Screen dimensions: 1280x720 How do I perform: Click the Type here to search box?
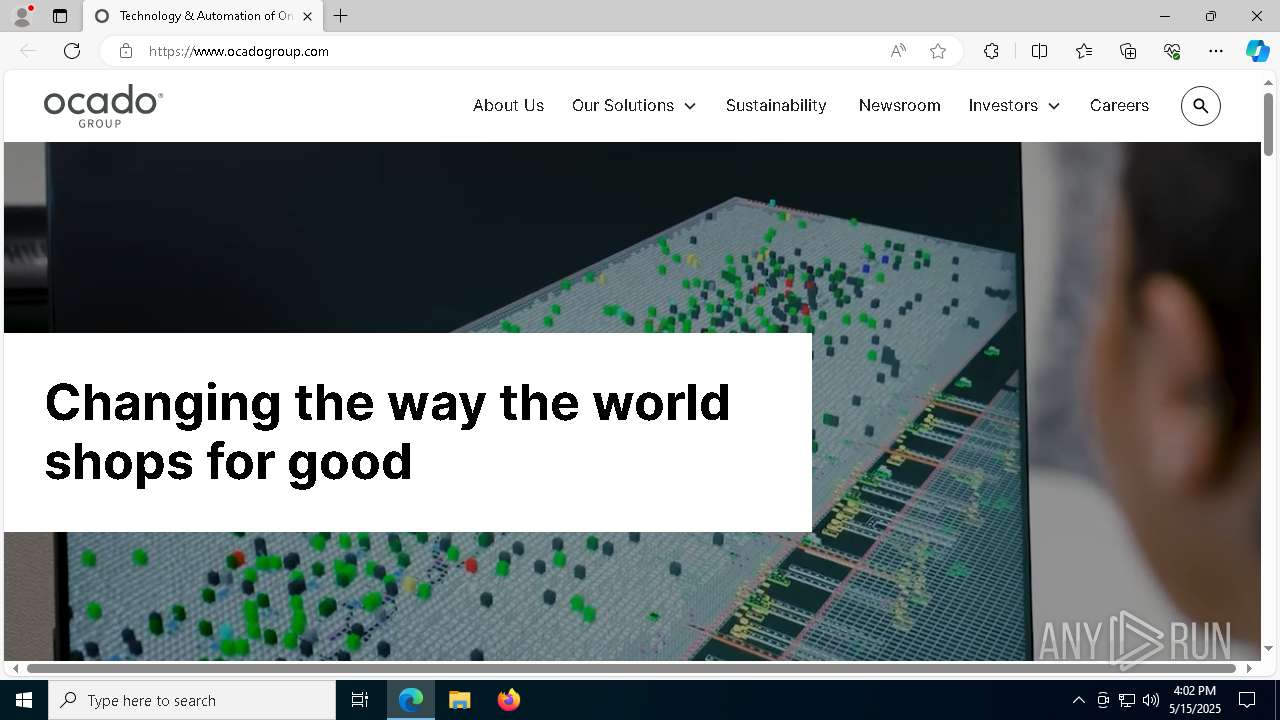tap(192, 700)
